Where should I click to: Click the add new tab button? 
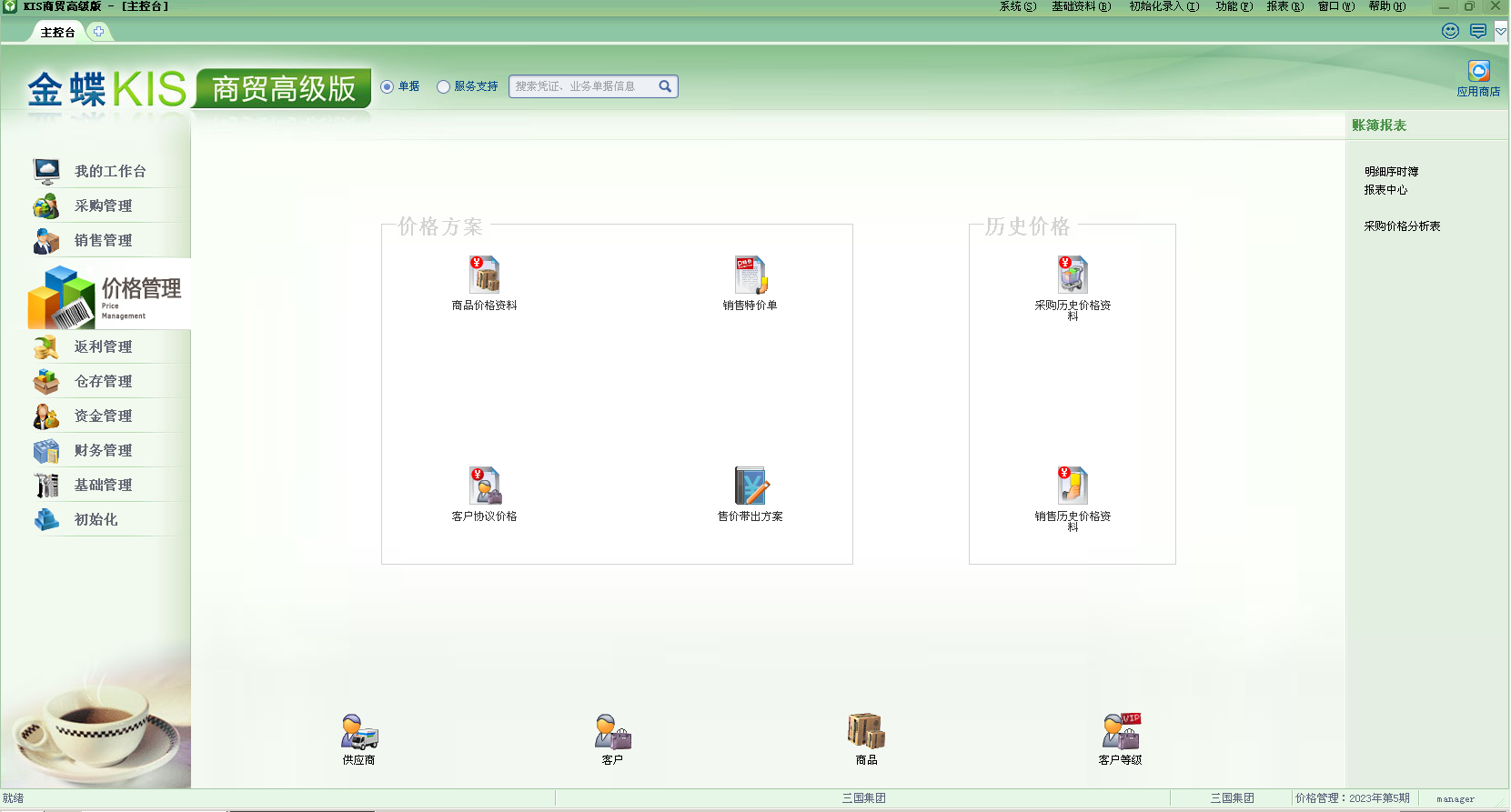[x=98, y=32]
